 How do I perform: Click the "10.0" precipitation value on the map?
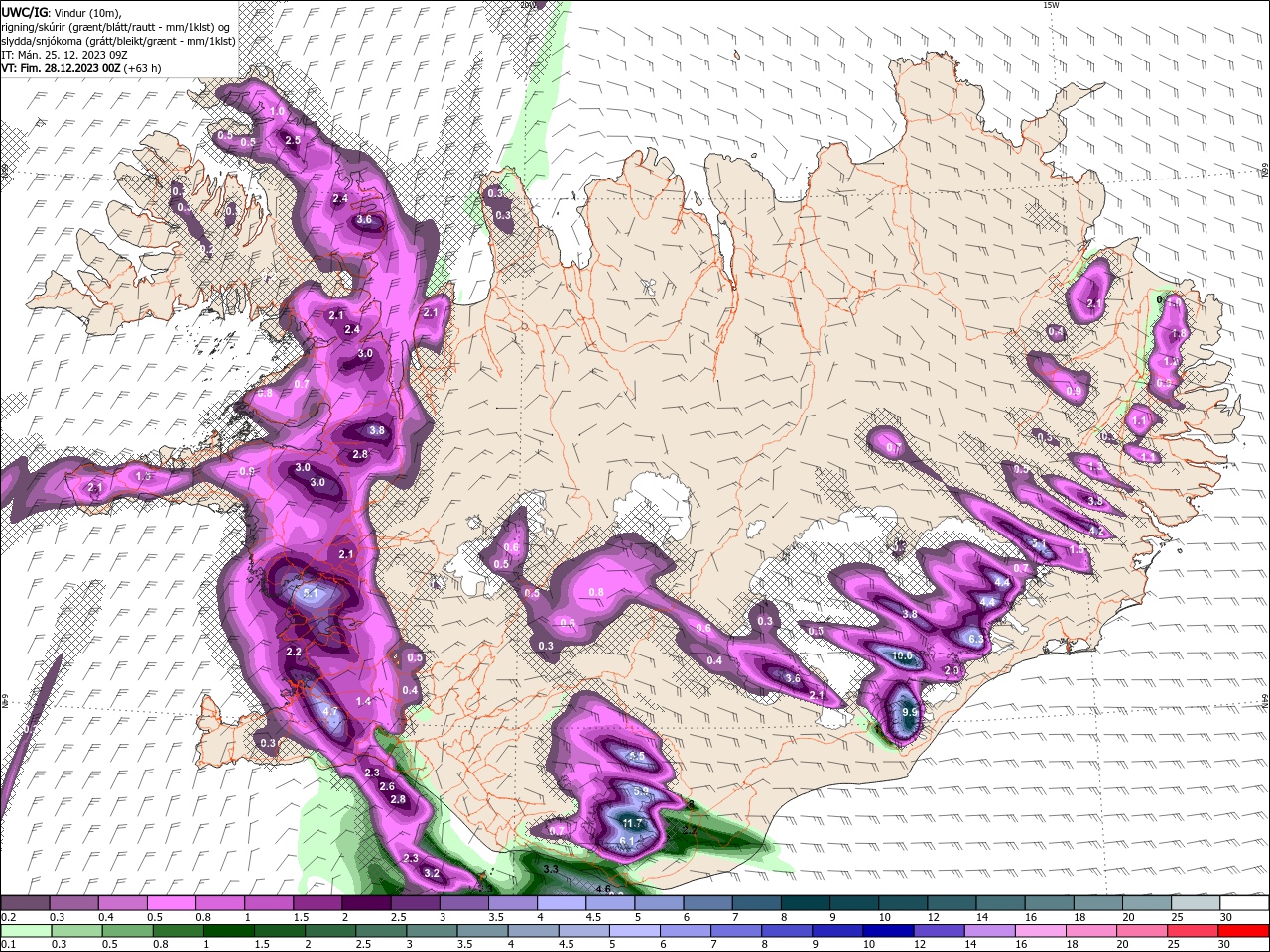[x=902, y=656]
